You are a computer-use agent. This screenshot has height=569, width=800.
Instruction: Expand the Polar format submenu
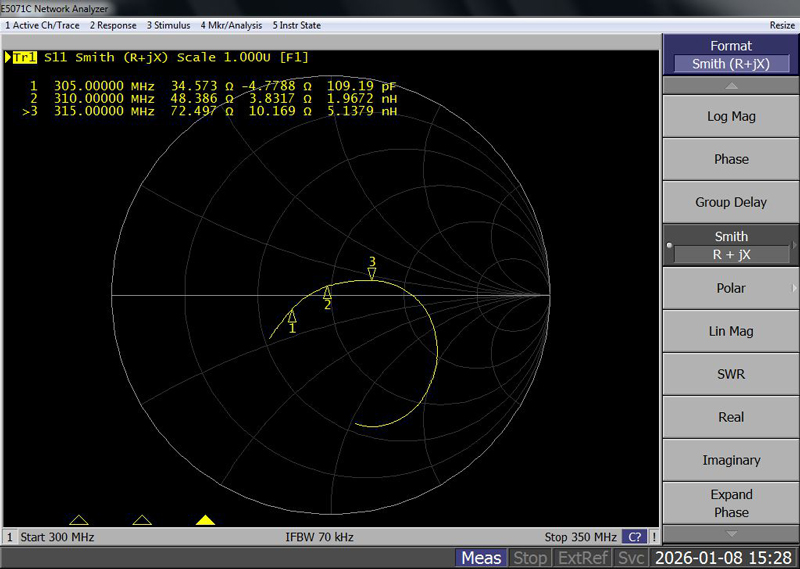coord(731,288)
